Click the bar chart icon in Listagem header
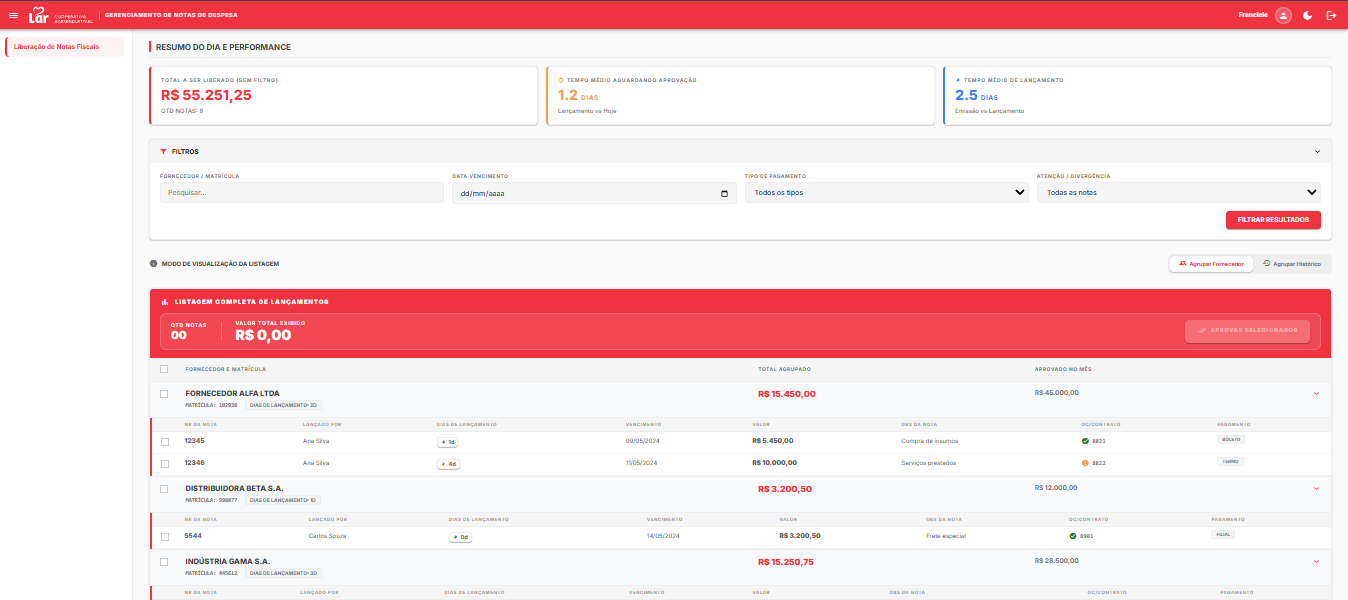1348x600 pixels. click(x=165, y=301)
